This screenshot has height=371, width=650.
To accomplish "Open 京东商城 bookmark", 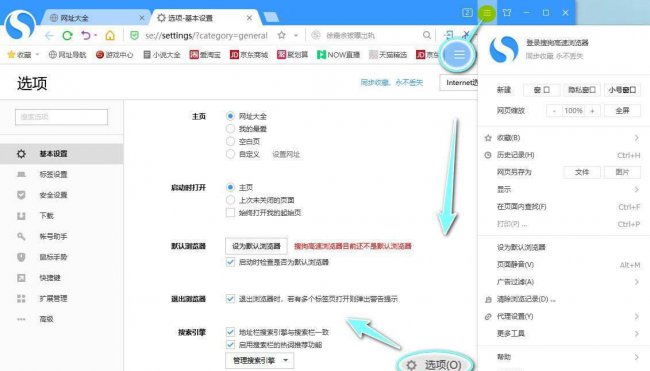I will click(x=249, y=55).
